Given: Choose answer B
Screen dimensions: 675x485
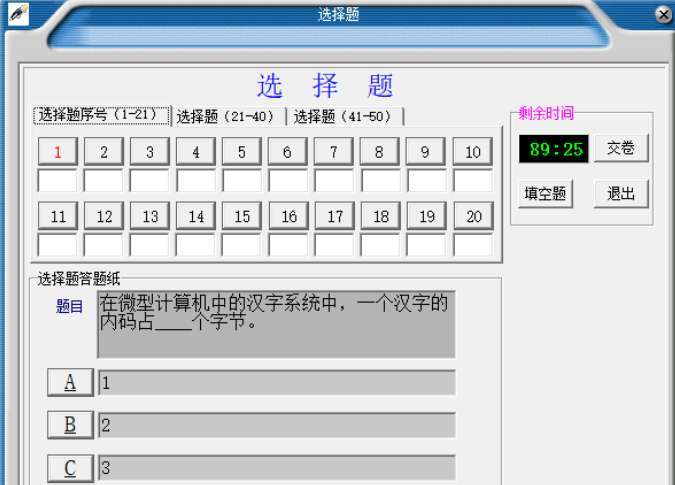Looking at the screenshot, I should click(x=70, y=425).
